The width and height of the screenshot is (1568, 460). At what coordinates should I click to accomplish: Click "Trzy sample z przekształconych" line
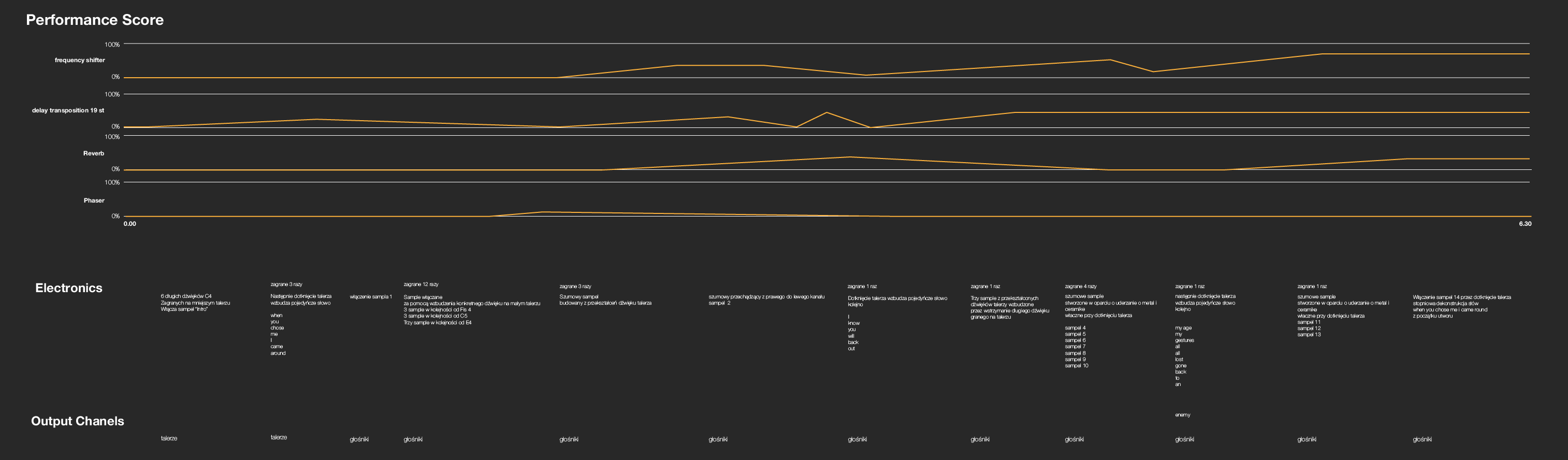(x=1005, y=298)
